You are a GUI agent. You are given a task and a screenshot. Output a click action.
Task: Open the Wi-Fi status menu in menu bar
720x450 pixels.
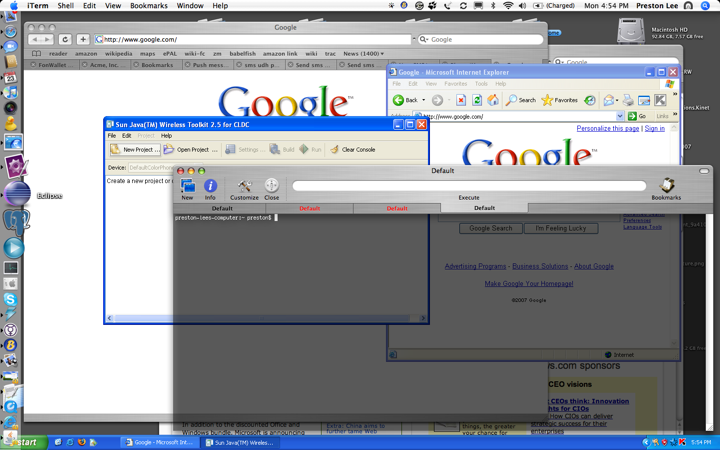[508, 6]
